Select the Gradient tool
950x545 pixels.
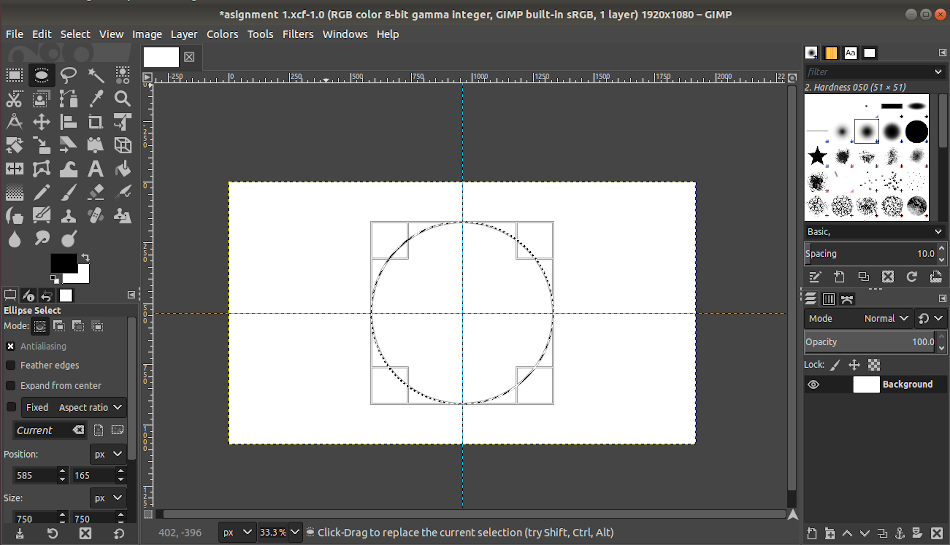tap(15, 193)
